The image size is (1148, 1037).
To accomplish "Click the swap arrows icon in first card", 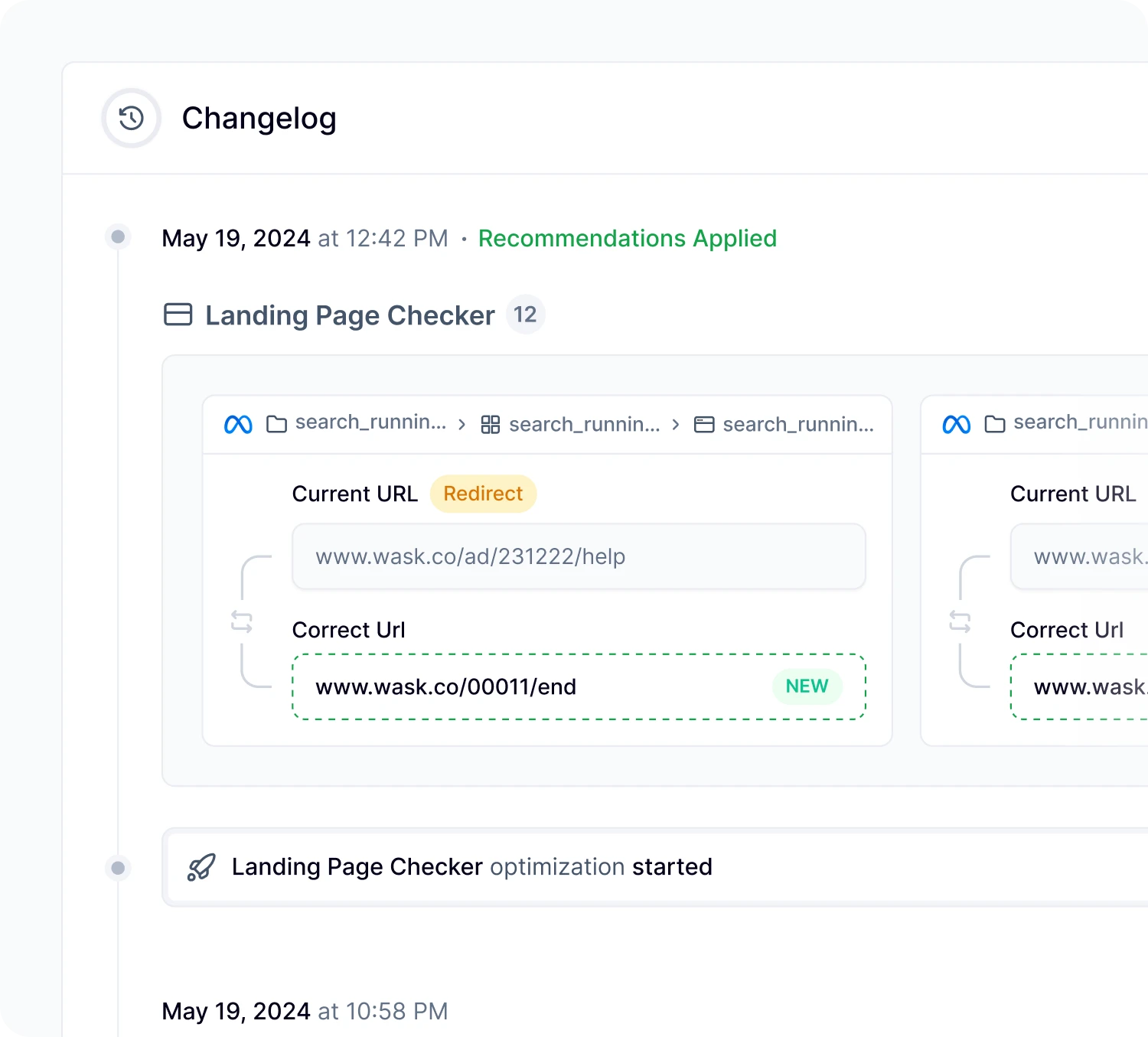I will click(242, 621).
